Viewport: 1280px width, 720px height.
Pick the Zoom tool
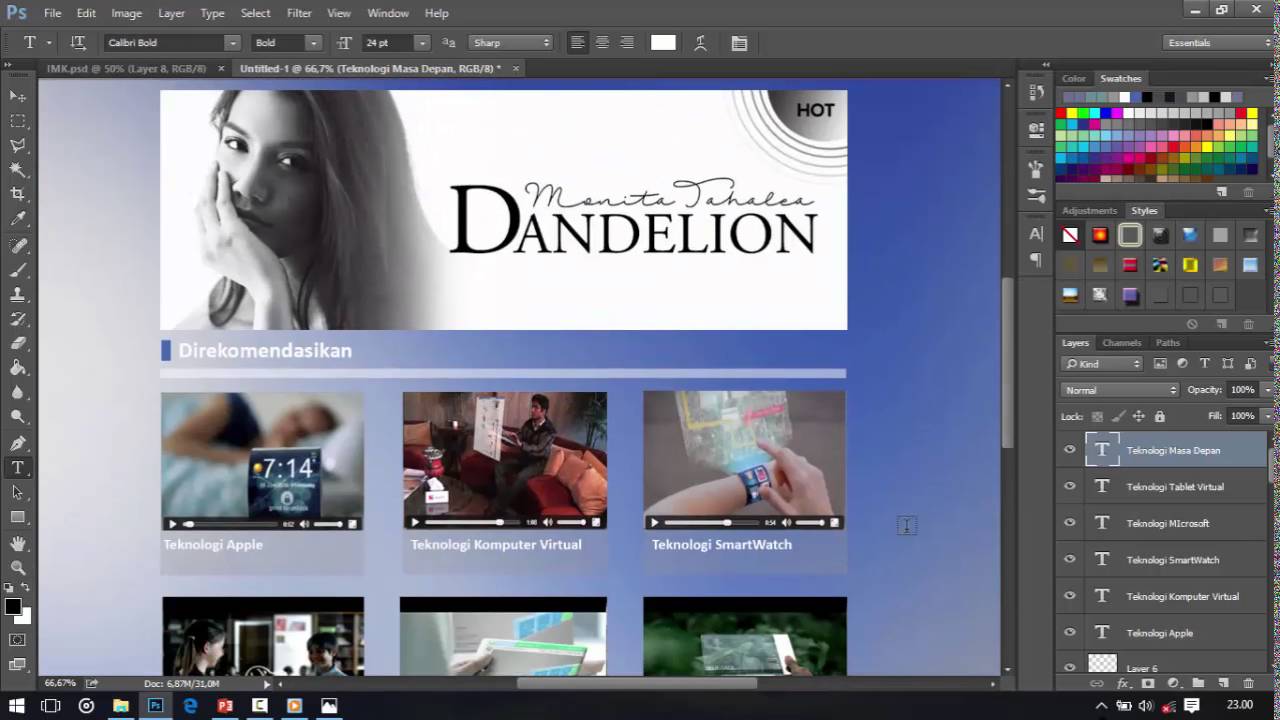pos(18,568)
